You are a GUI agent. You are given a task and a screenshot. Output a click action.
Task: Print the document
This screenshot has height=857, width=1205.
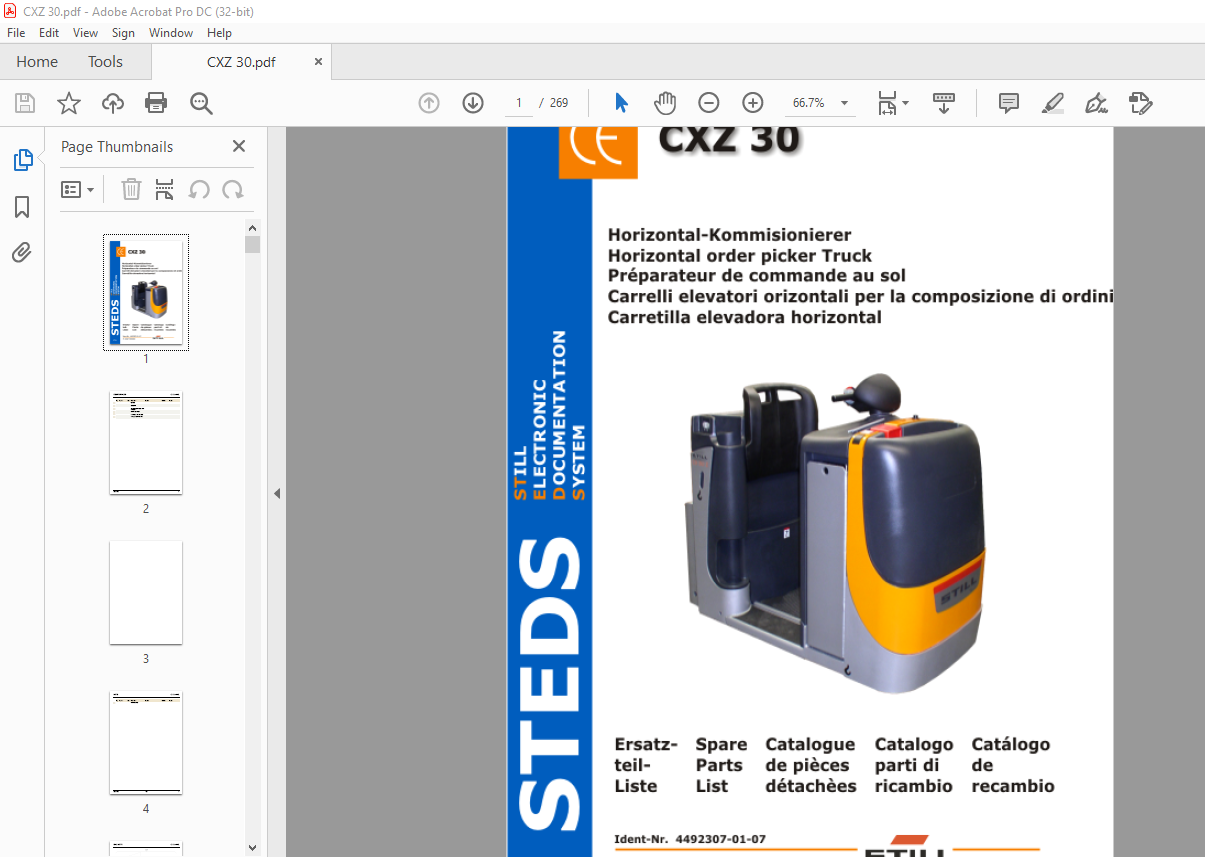click(x=156, y=103)
